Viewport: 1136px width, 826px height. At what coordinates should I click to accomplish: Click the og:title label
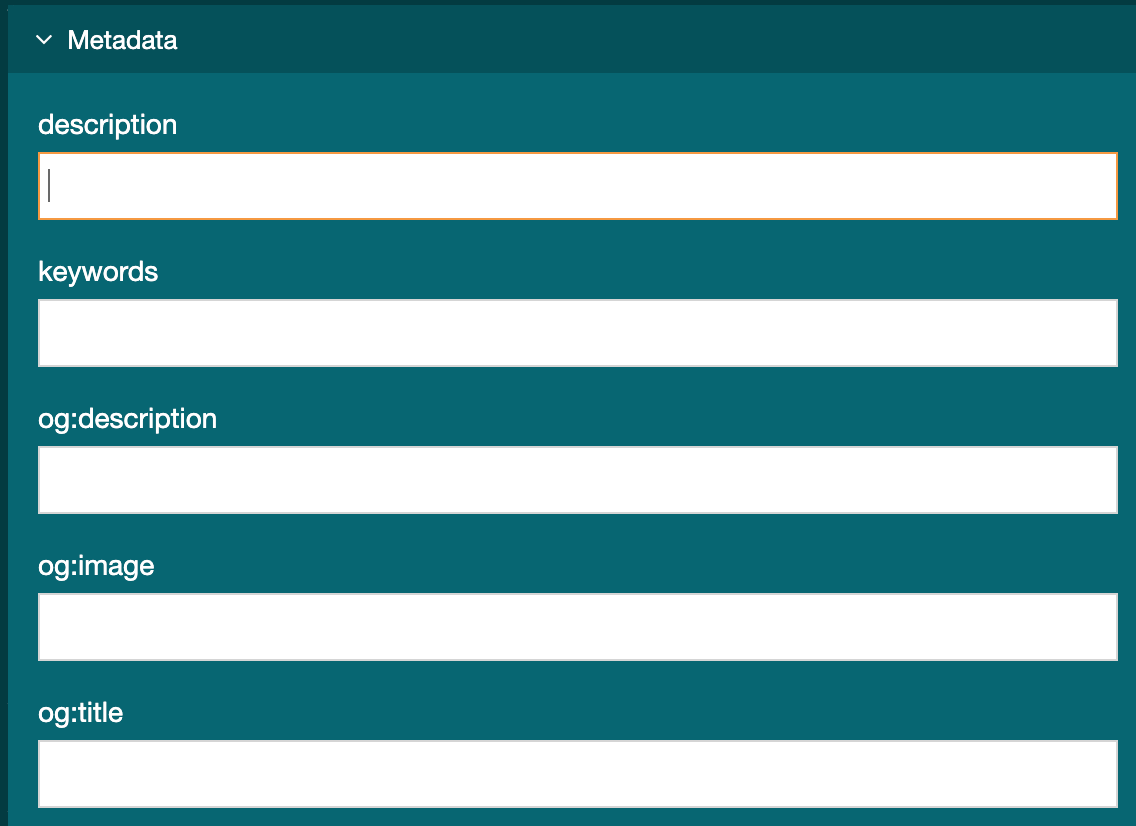point(80,713)
